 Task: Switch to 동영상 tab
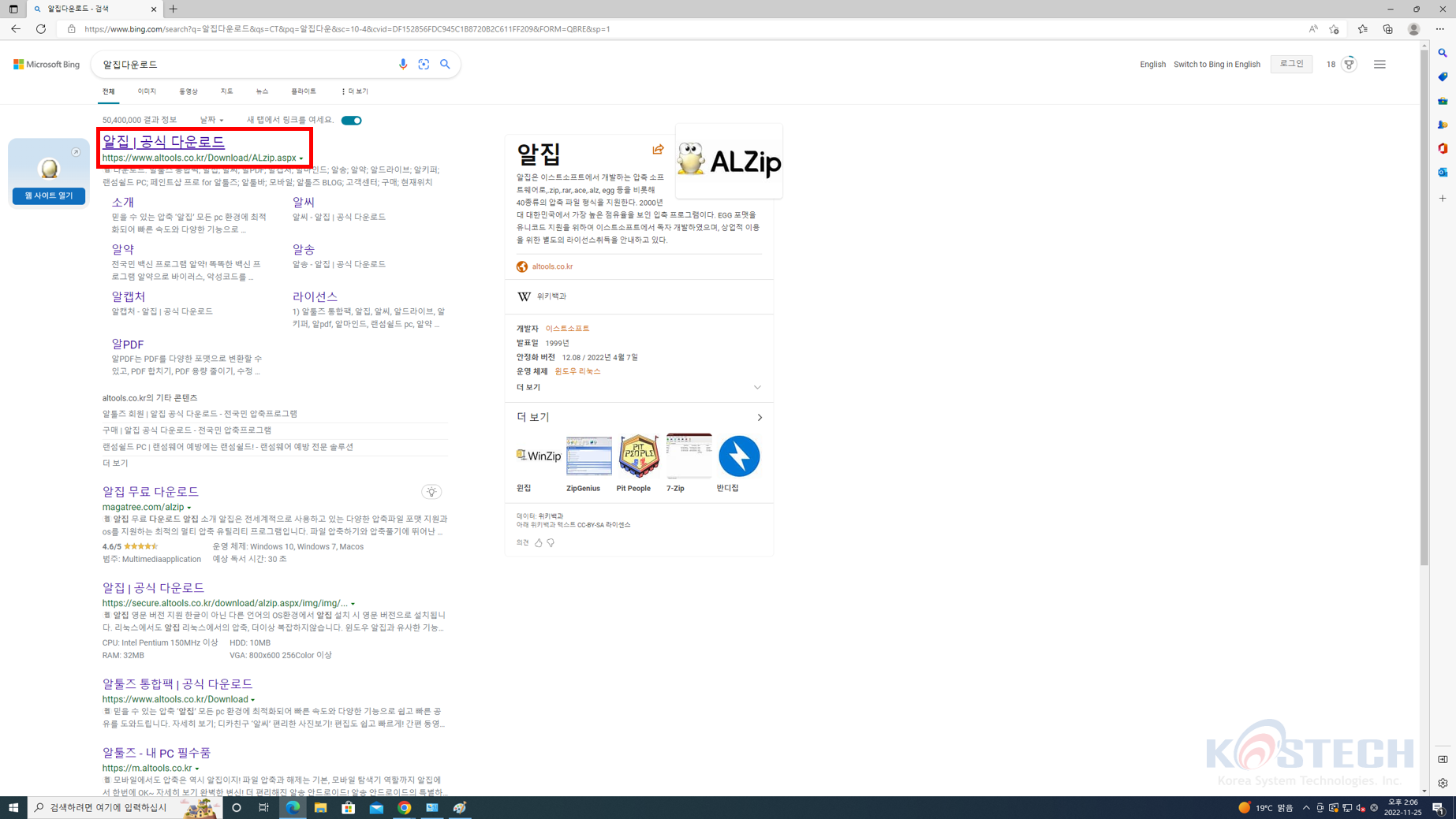click(189, 91)
